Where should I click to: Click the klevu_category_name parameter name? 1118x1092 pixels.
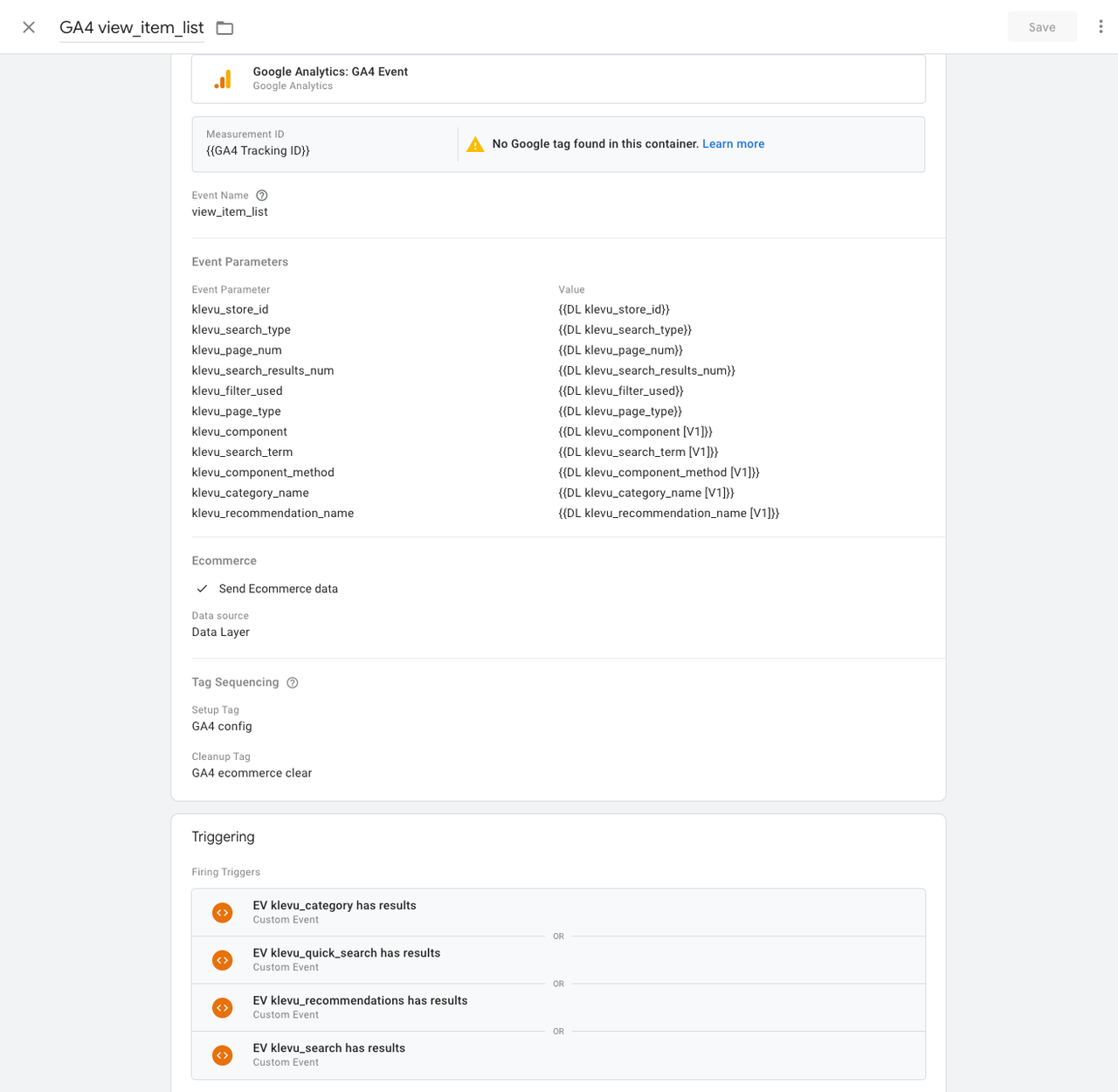[251, 493]
